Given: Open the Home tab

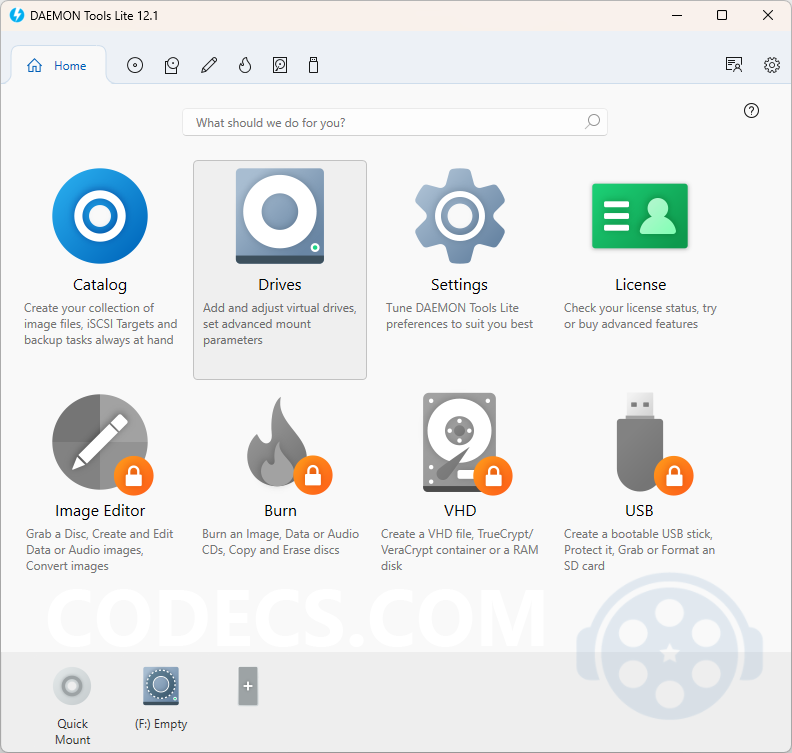Looking at the screenshot, I should [x=58, y=66].
